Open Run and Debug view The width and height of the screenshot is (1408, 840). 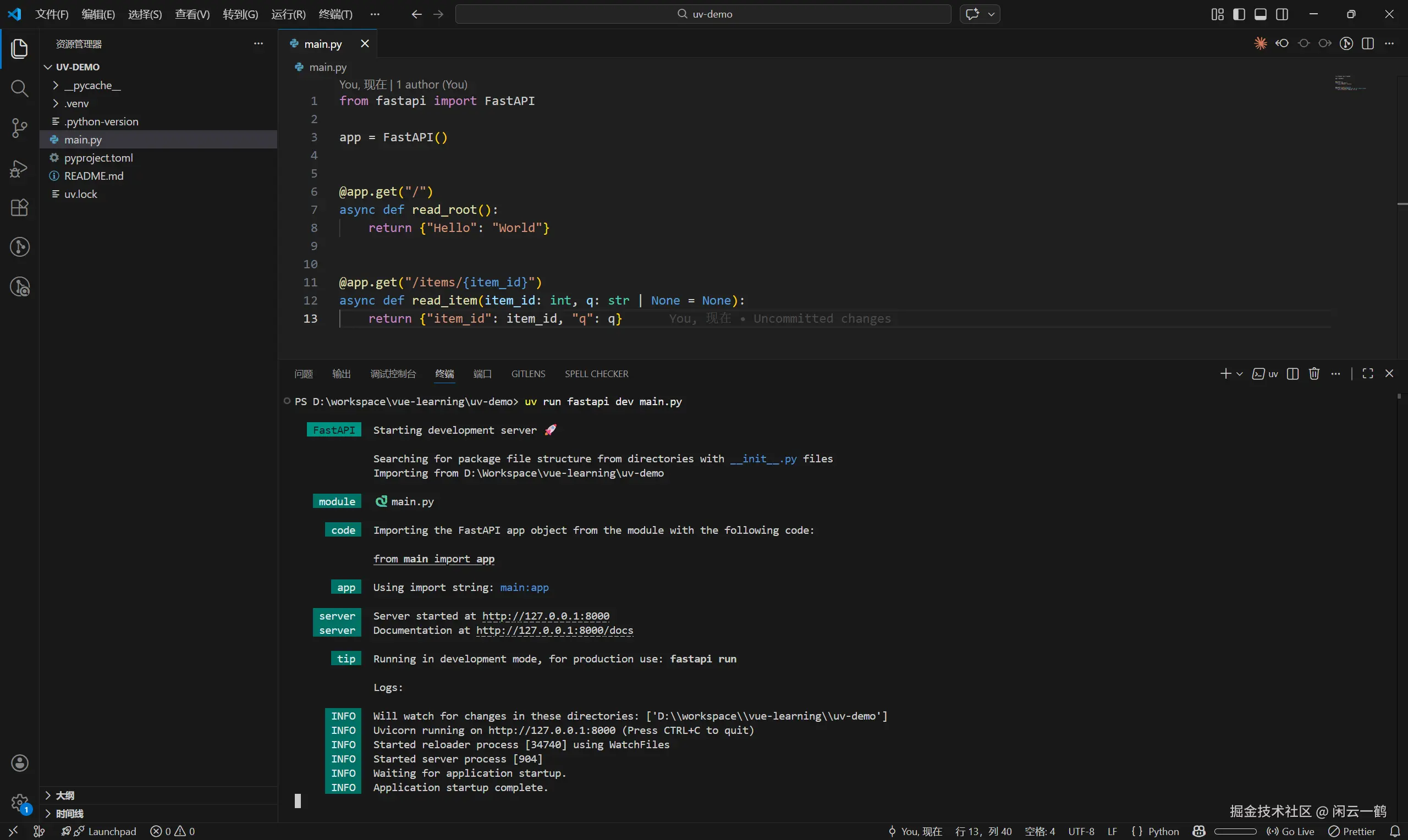click(x=20, y=169)
